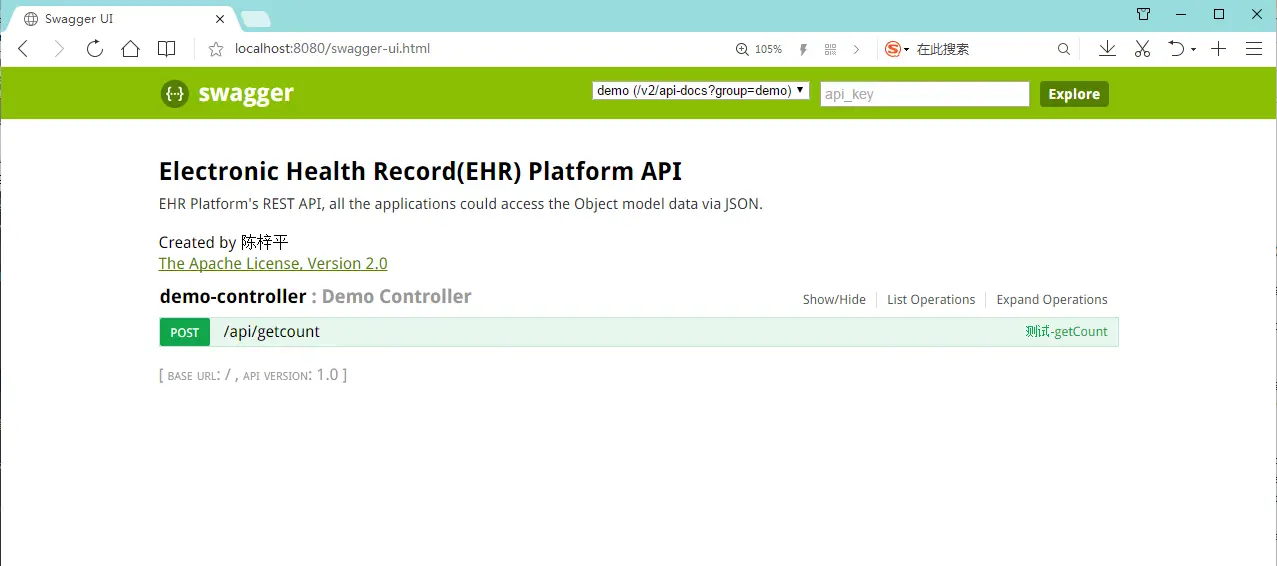Click List Operations link
1277x566 pixels.
click(x=931, y=300)
